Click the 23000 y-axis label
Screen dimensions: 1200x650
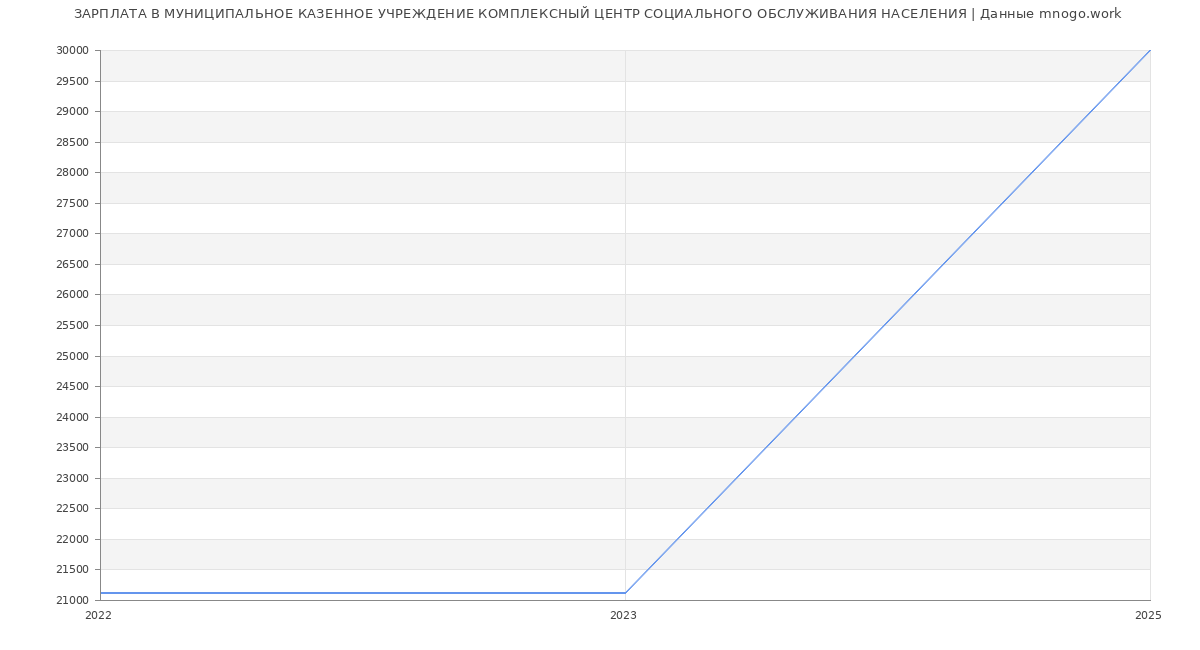pos(72,478)
